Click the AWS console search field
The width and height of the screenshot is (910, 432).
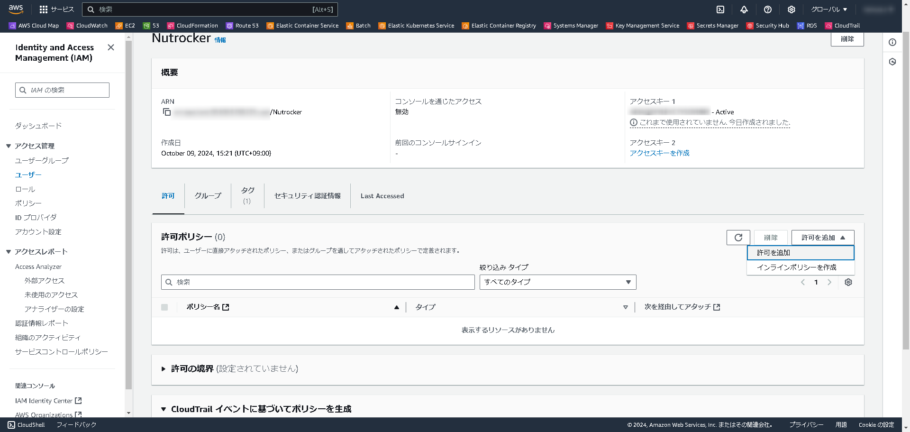click(x=210, y=9)
